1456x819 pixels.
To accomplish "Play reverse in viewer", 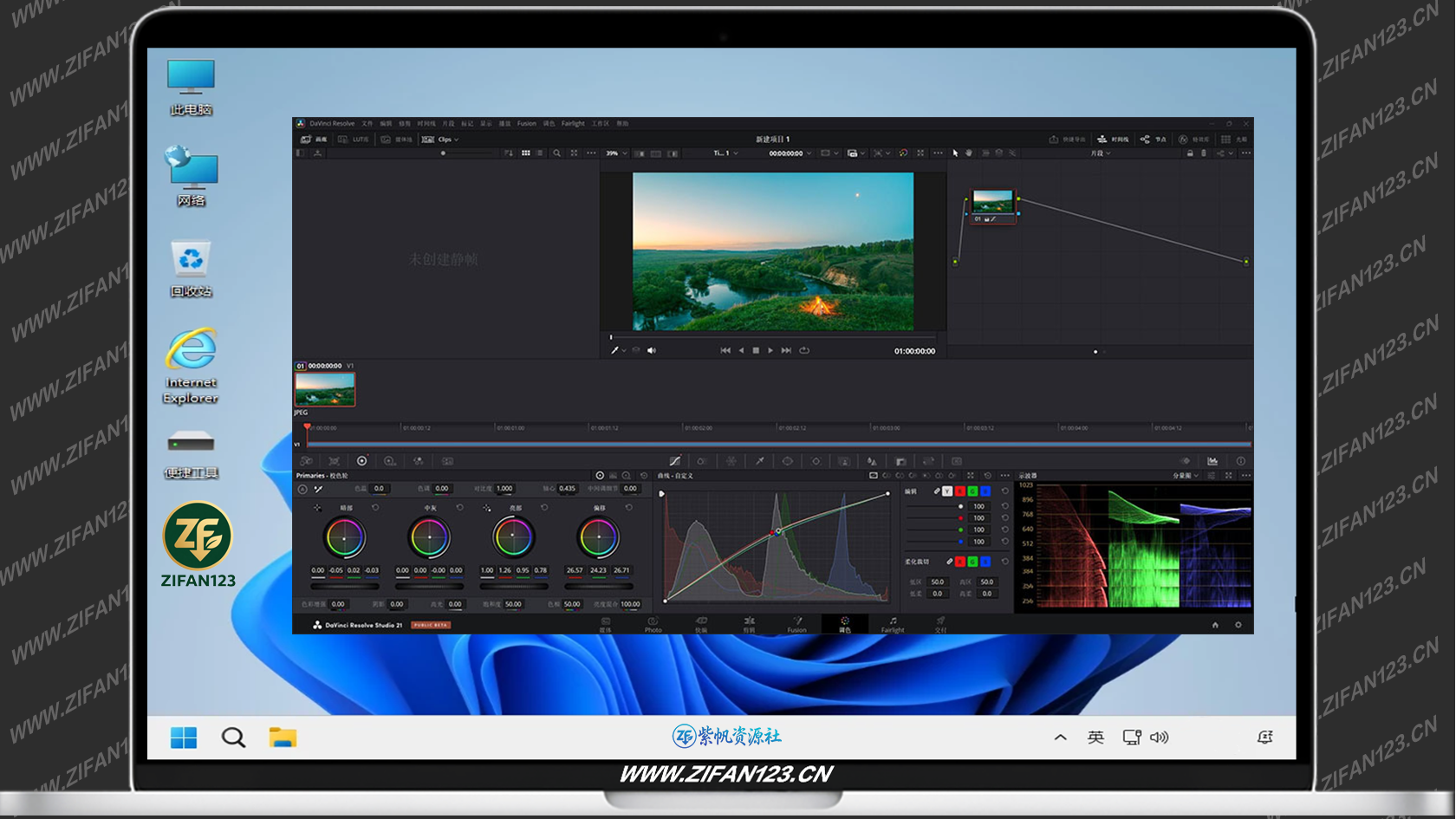I will click(x=741, y=351).
